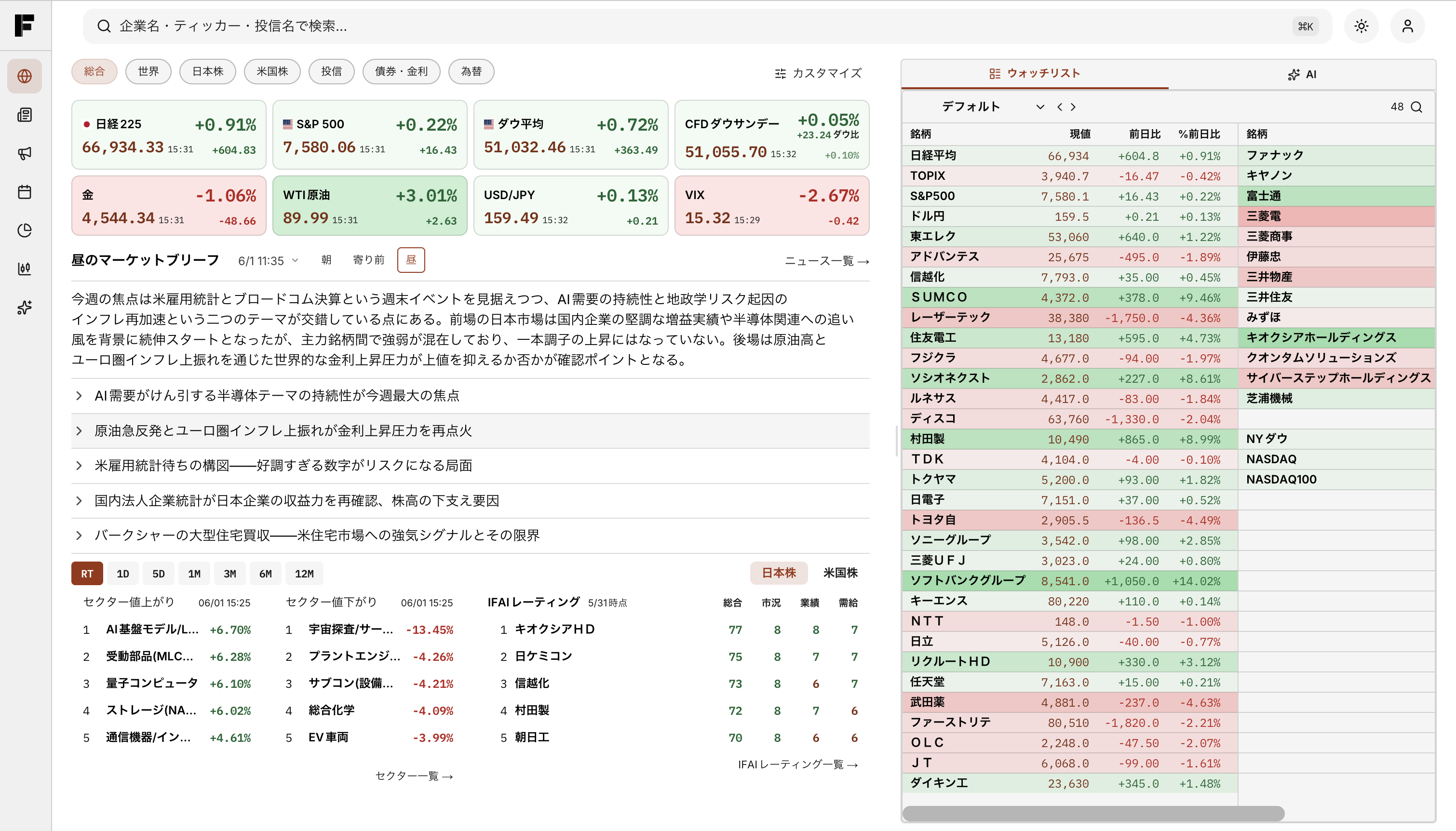Select the 日本株 sector toggle

click(779, 573)
